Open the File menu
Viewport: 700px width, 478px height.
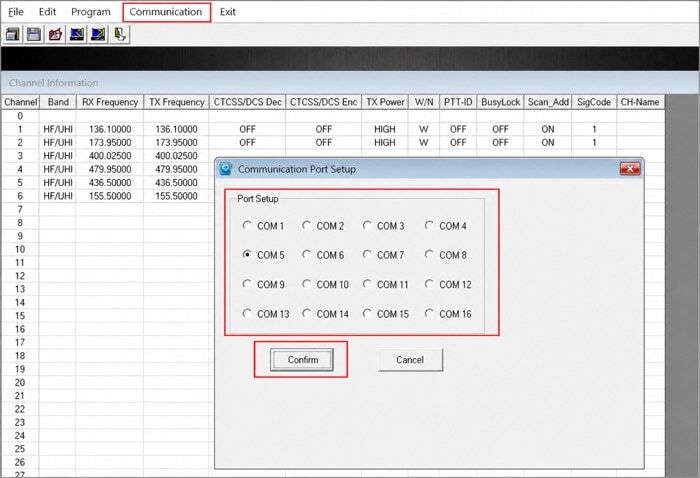coord(16,12)
